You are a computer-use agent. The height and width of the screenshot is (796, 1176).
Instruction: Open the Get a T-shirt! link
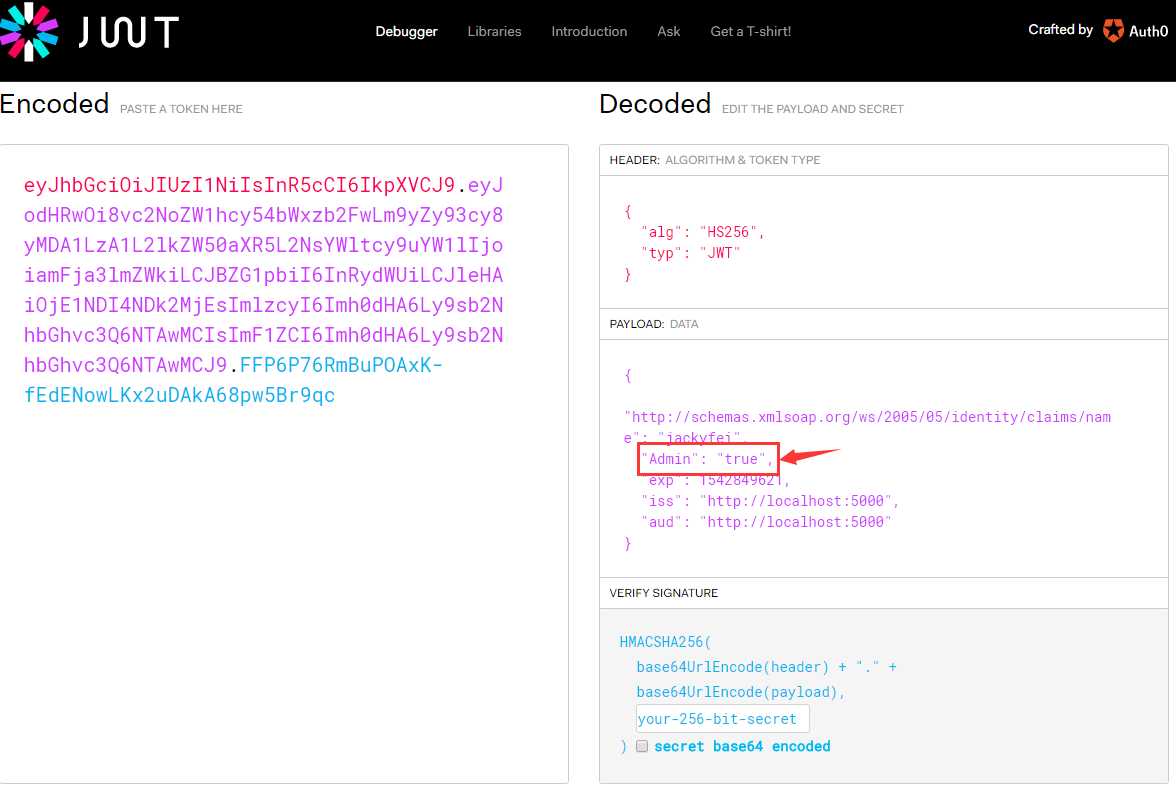pyautogui.click(x=751, y=32)
